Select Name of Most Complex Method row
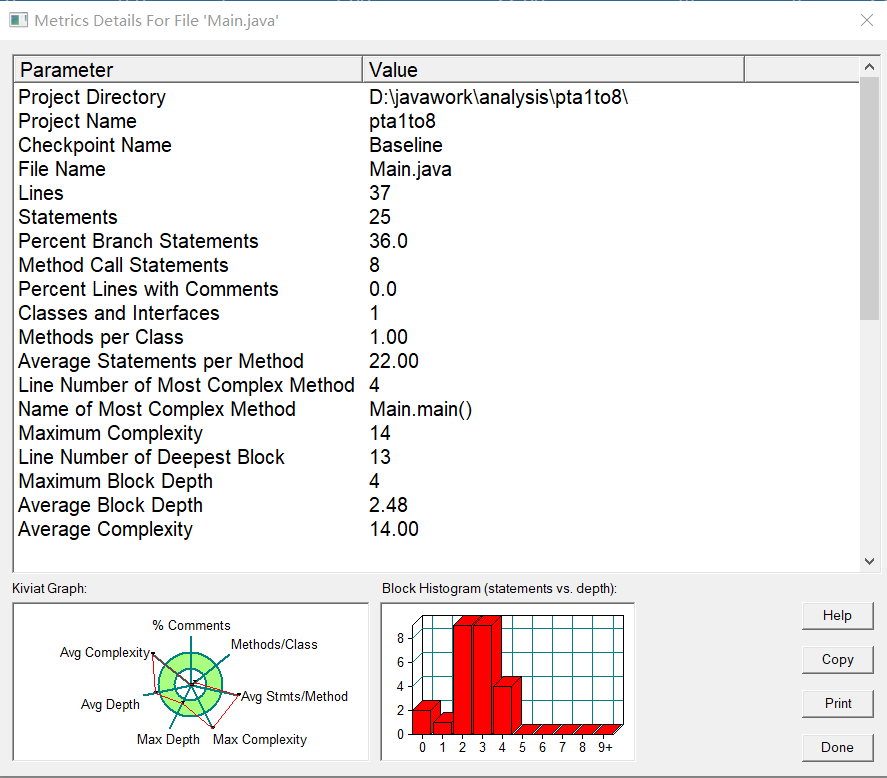The image size is (887, 778). click(x=436, y=409)
